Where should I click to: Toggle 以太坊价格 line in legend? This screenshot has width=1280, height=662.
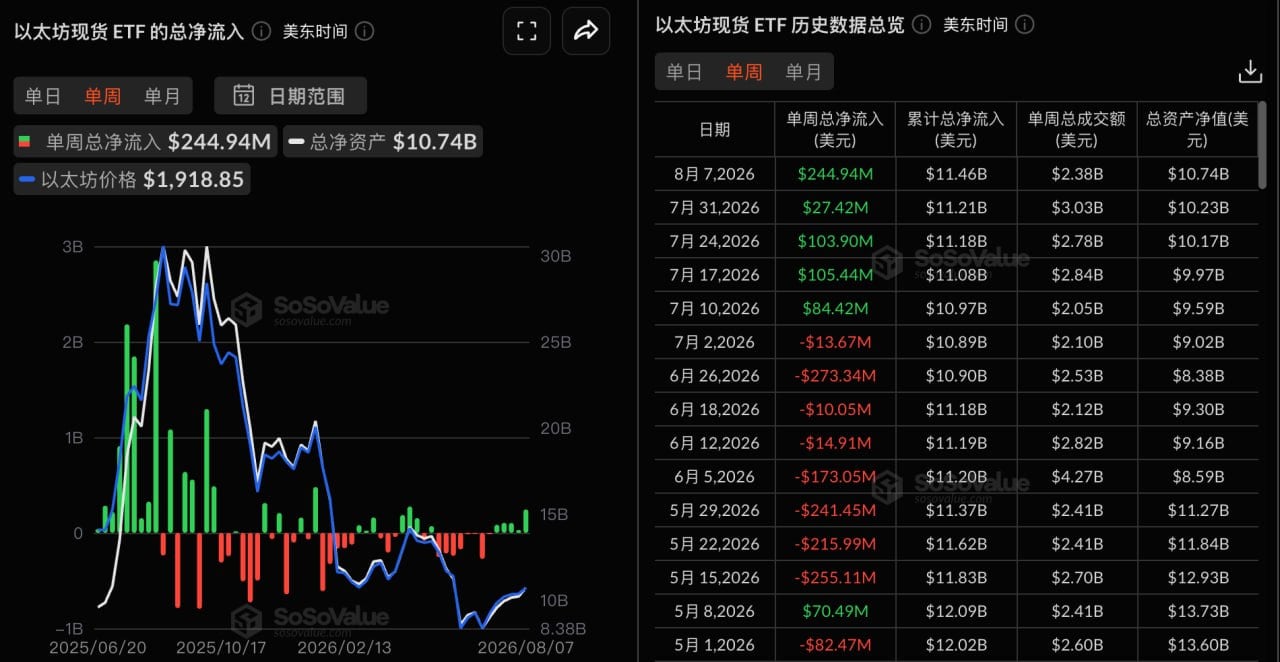pyautogui.click(x=132, y=180)
